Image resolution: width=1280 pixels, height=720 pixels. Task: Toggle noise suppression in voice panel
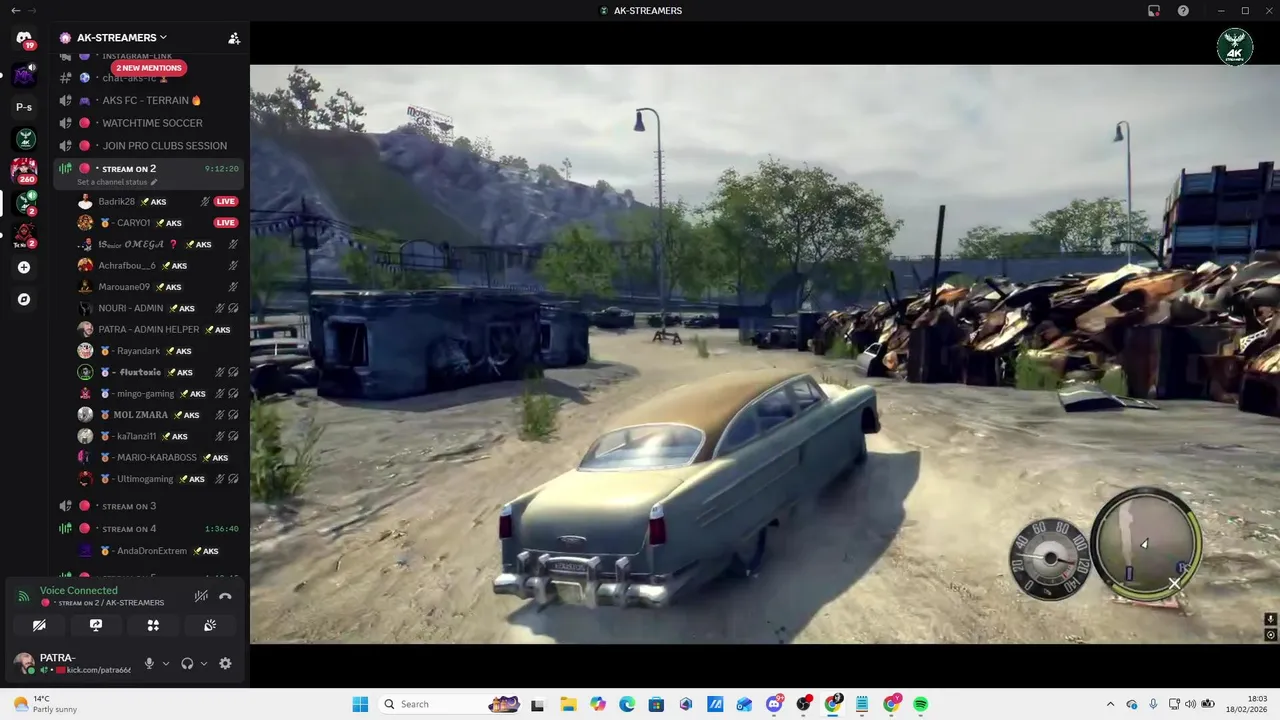201,596
